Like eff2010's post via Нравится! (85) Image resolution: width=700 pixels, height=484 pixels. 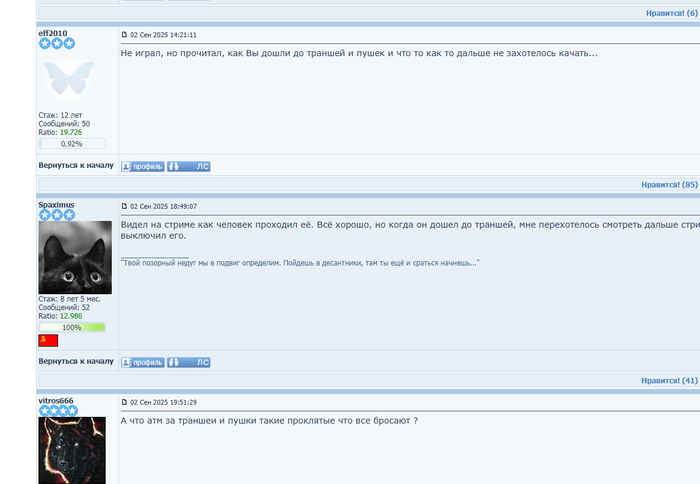point(669,184)
